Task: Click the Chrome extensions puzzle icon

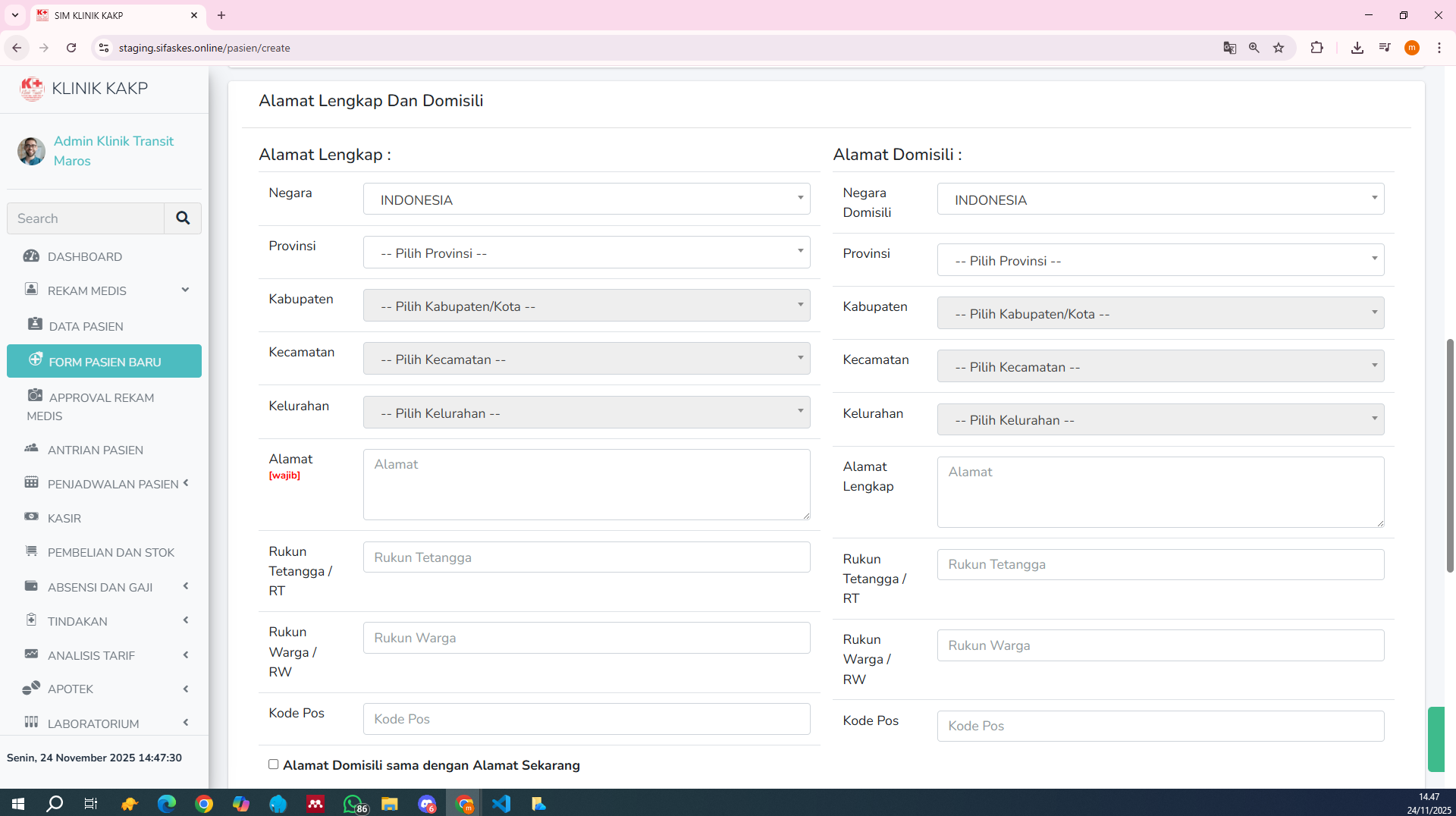Action: pos(1316,48)
